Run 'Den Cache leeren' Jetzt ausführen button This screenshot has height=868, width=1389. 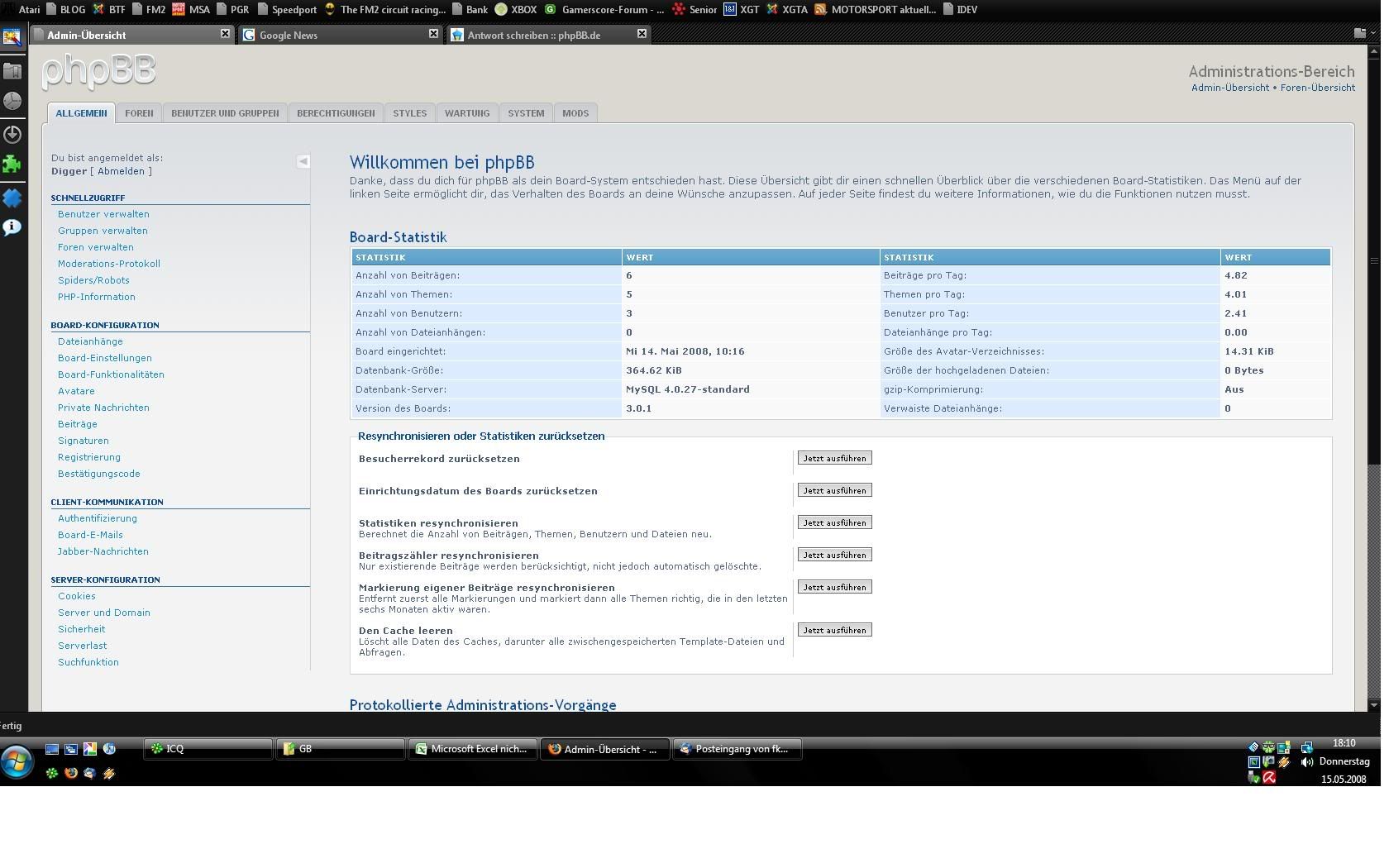click(834, 630)
